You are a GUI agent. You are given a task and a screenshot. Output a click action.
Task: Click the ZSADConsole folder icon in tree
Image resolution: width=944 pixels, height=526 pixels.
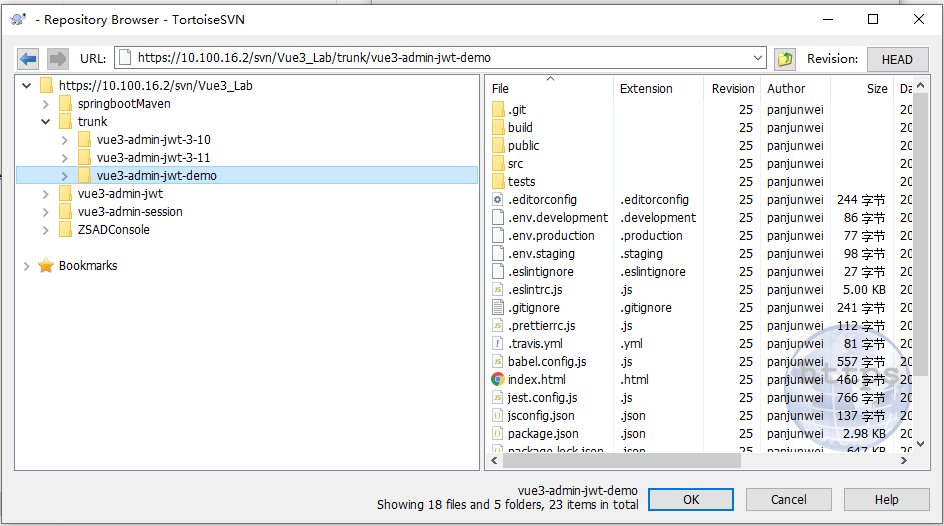(x=66, y=229)
